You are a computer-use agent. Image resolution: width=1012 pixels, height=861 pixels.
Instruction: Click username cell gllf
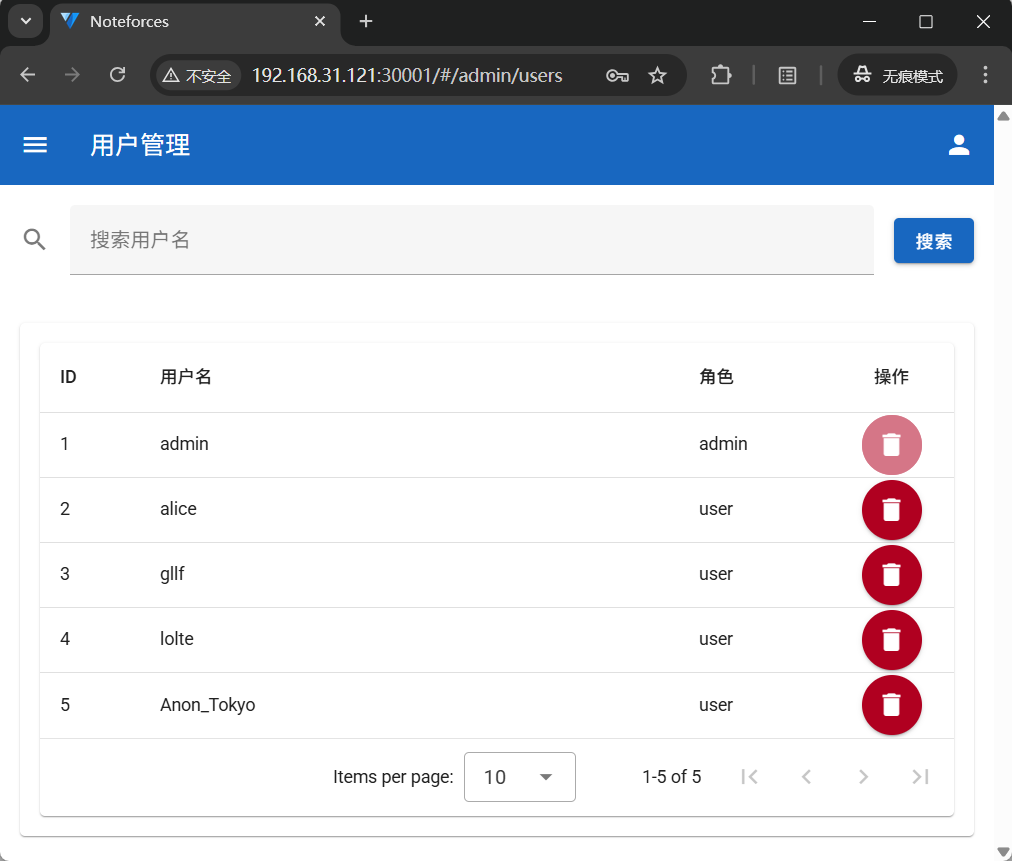[x=172, y=574]
